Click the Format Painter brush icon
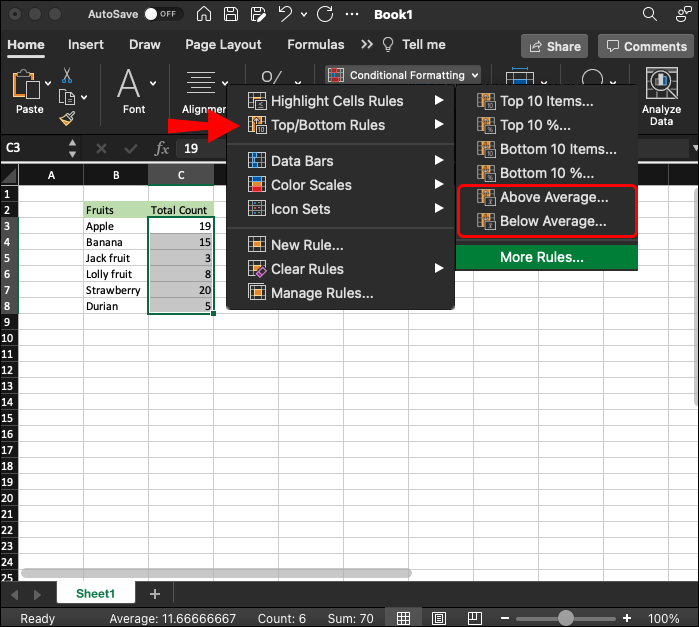Viewport: 699px width, 627px height. (67, 118)
